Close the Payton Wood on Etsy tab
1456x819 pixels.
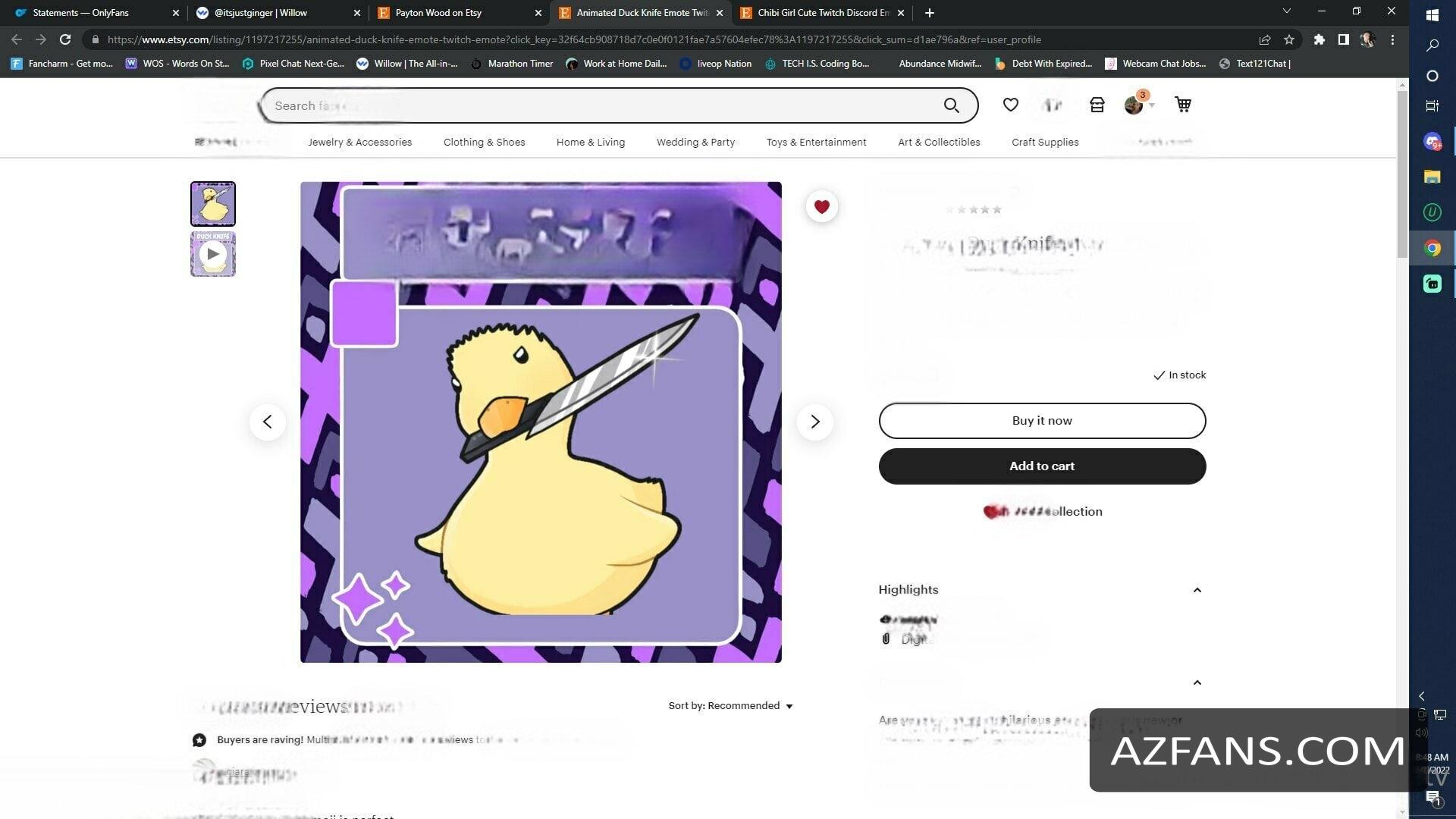tap(538, 13)
